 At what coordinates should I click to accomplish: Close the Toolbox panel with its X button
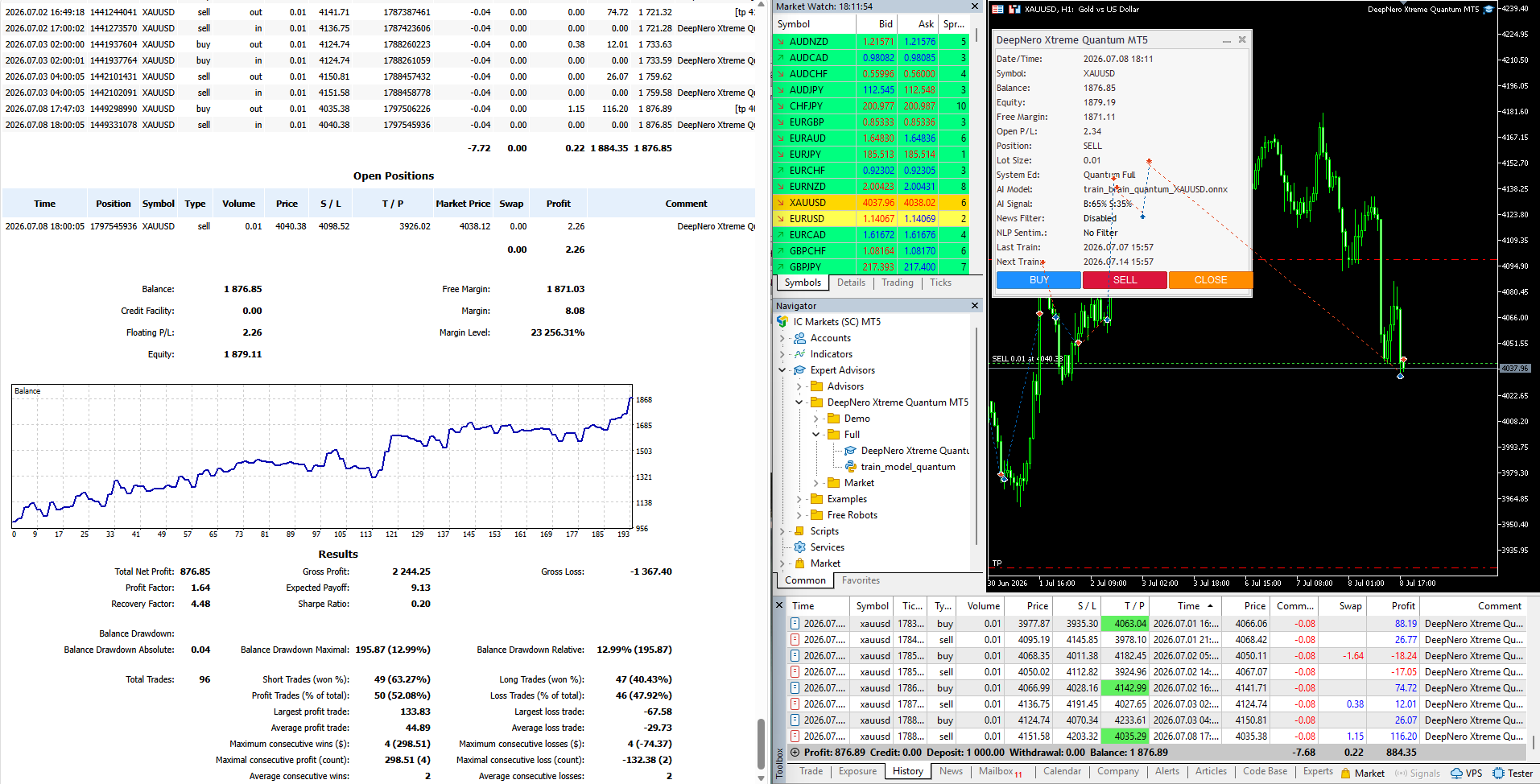tap(779, 605)
